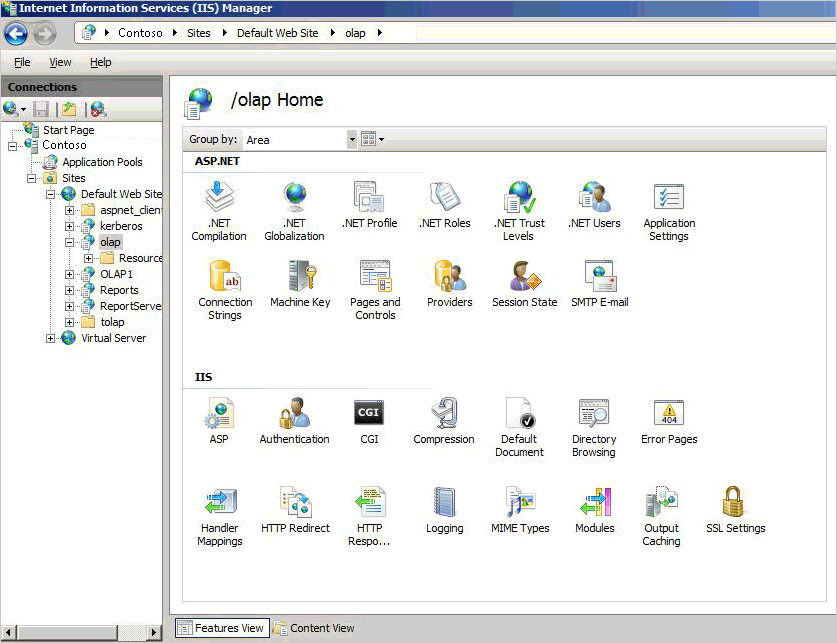
Task: Select Application Pools in Connections tree
Action: click(102, 162)
